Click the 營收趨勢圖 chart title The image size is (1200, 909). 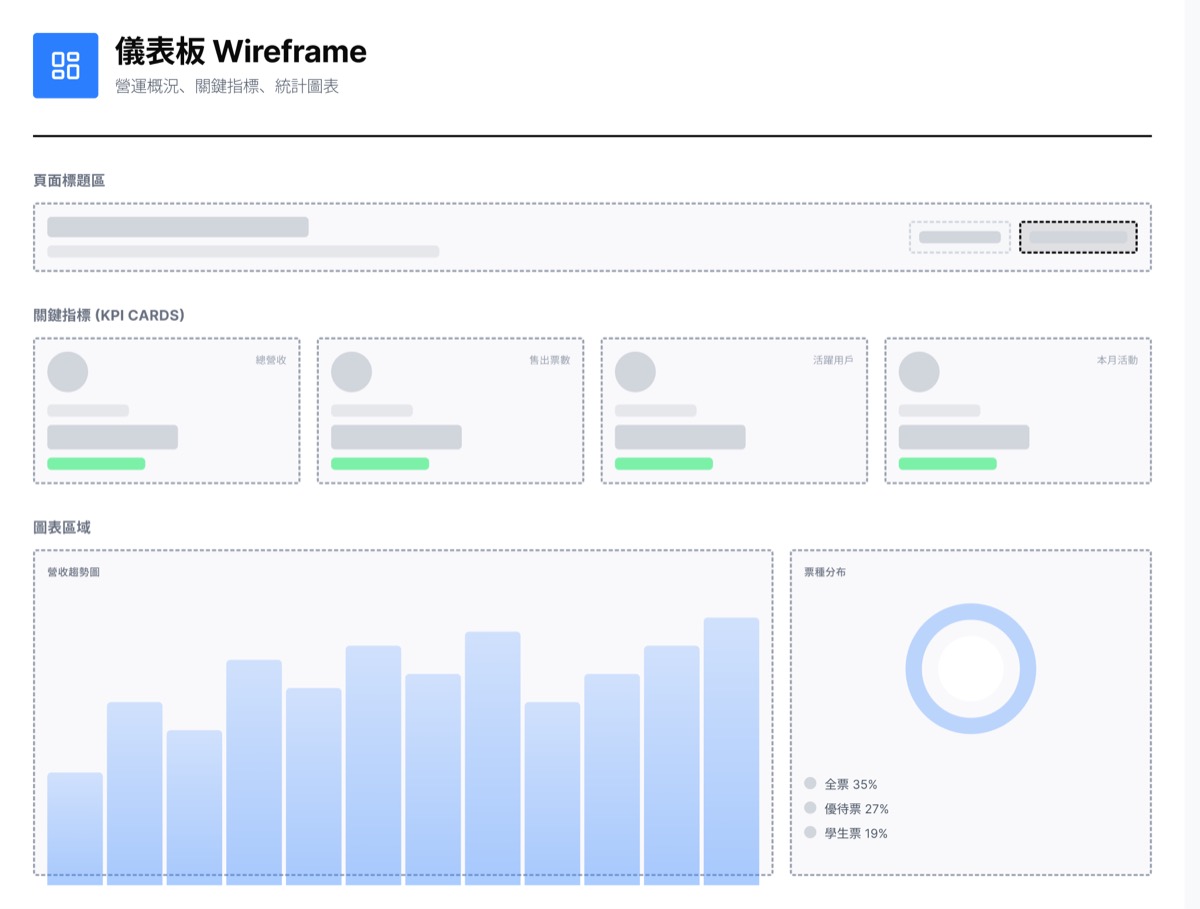pyautogui.click(x=73, y=573)
